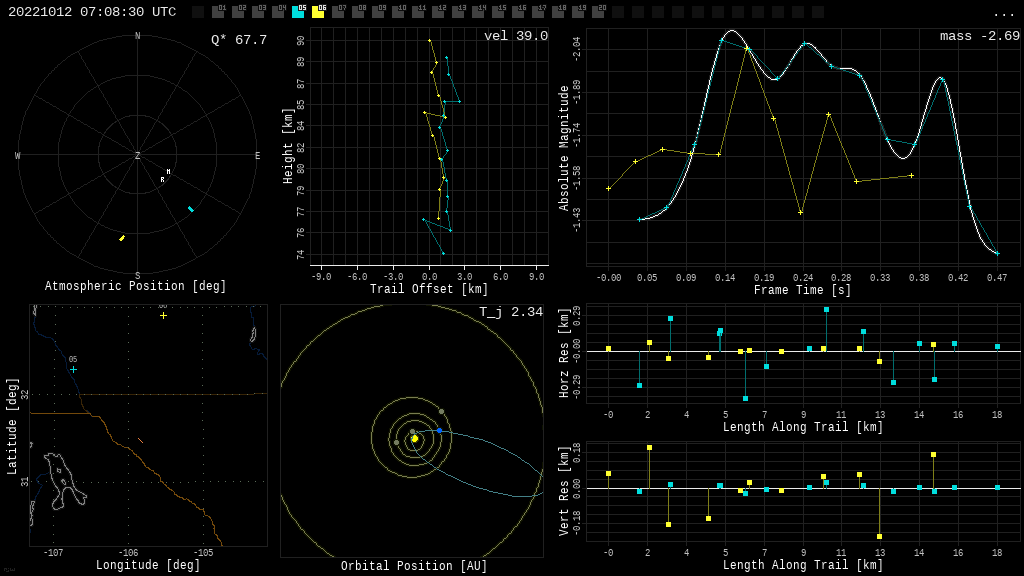The width and height of the screenshot is (1024, 576).
Task: Enable station 01 in the top strip
Action: [218, 12]
